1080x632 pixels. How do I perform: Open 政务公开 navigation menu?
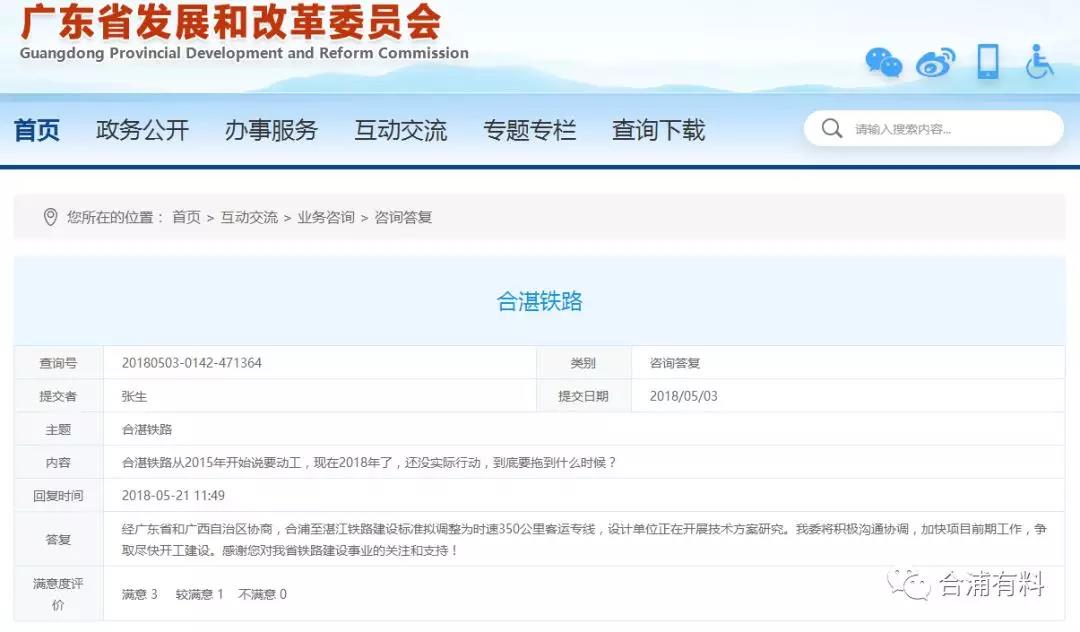pyautogui.click(x=142, y=130)
